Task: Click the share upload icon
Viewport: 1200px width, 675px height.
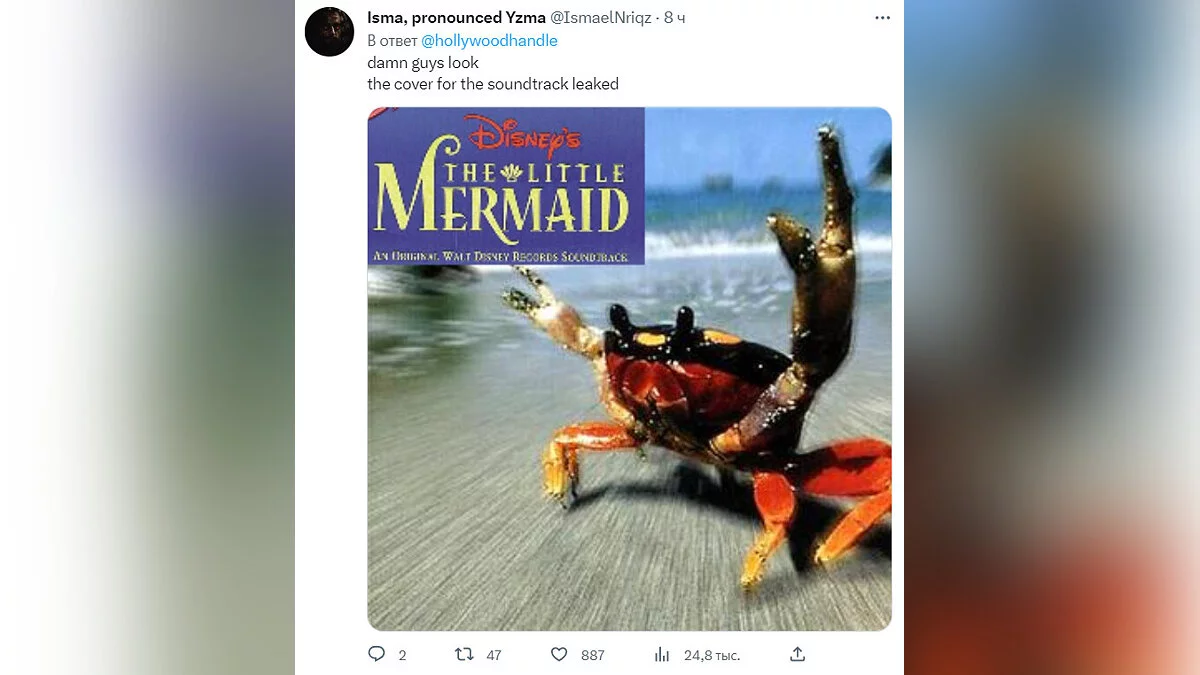Action: click(x=797, y=654)
